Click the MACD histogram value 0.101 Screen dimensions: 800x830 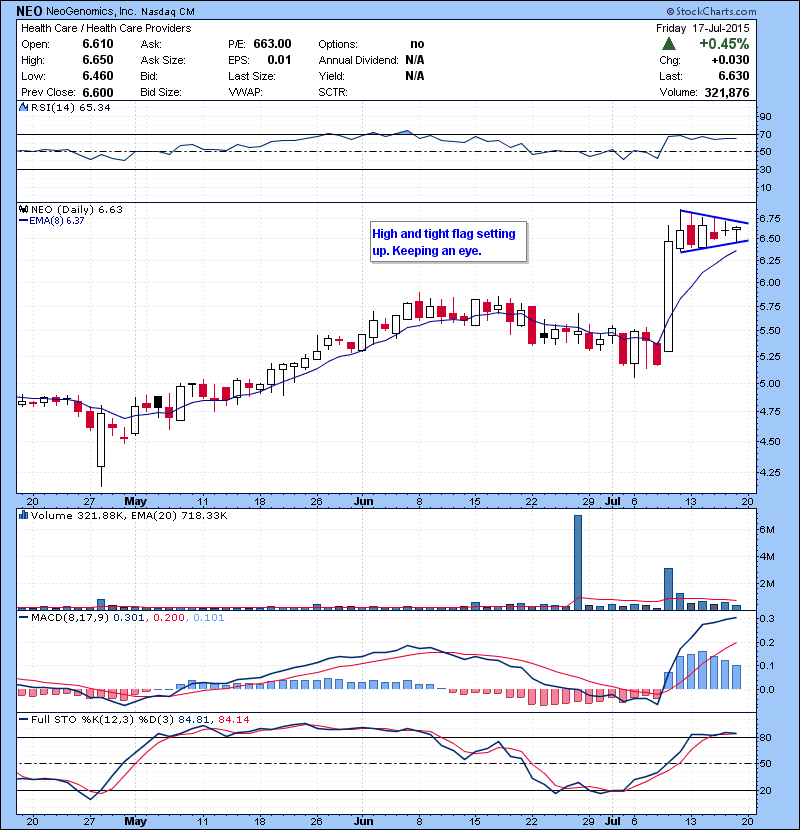(209, 617)
